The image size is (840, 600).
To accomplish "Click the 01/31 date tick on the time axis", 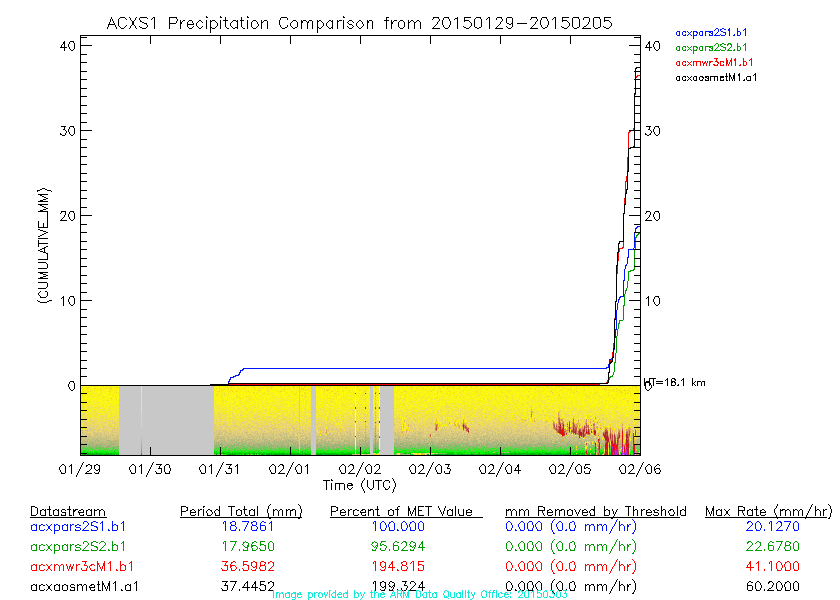I will 220,468.
